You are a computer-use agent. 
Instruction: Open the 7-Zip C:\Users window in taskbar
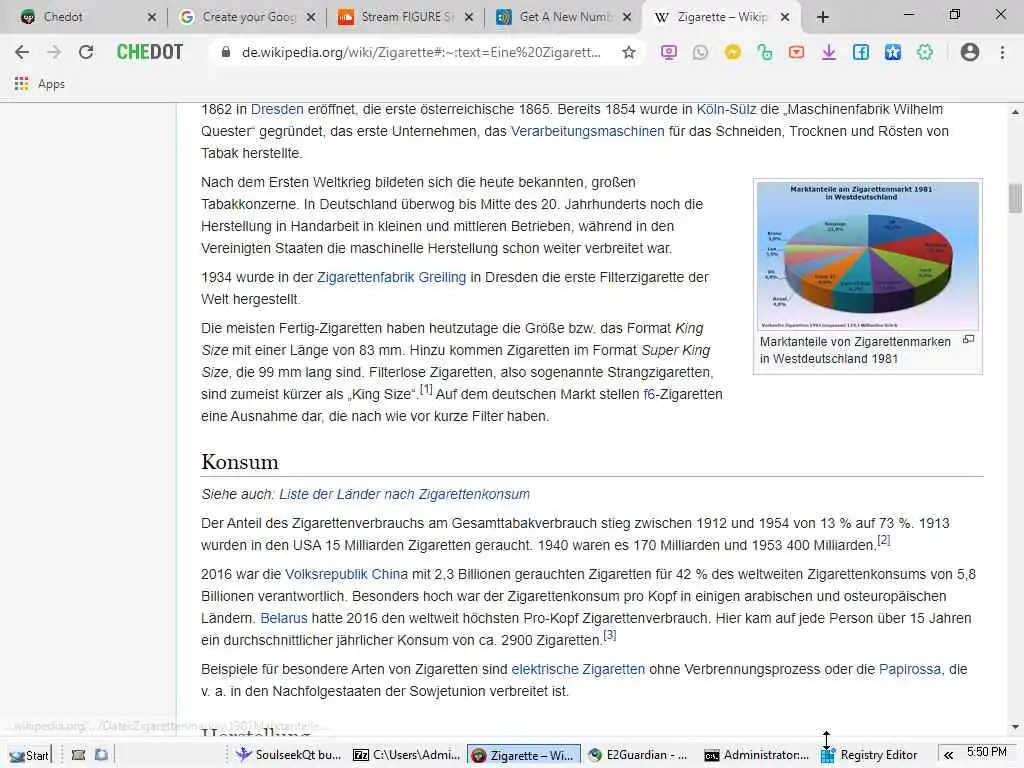(x=406, y=755)
